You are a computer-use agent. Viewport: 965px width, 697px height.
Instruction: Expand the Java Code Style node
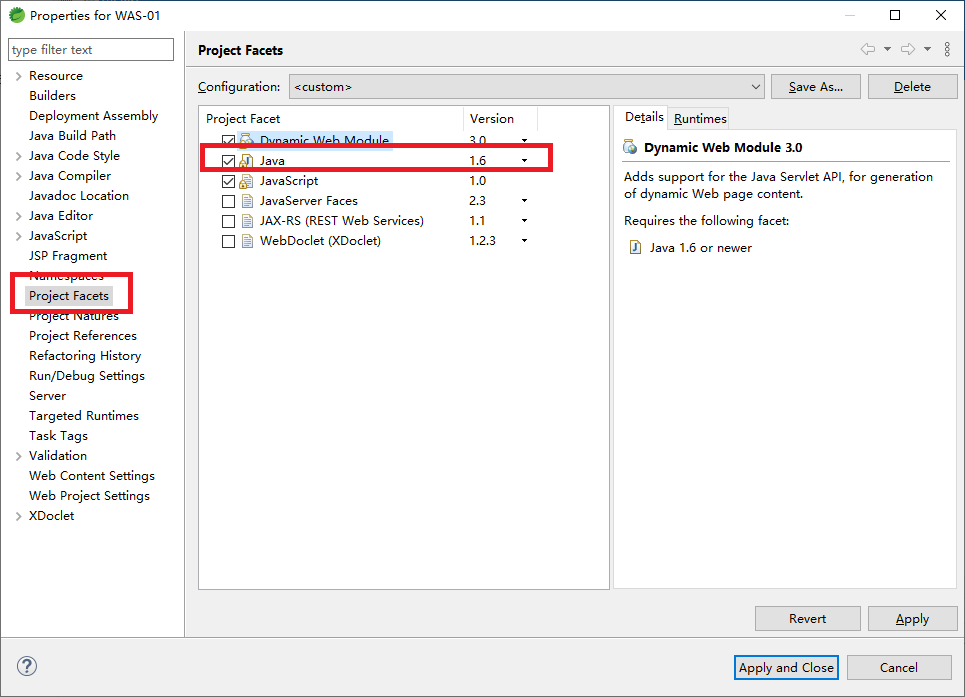tap(18, 156)
